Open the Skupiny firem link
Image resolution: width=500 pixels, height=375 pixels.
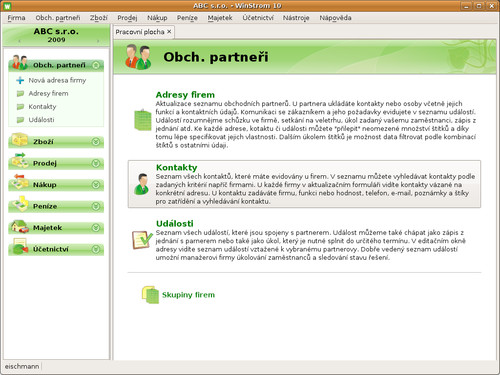click(x=188, y=295)
